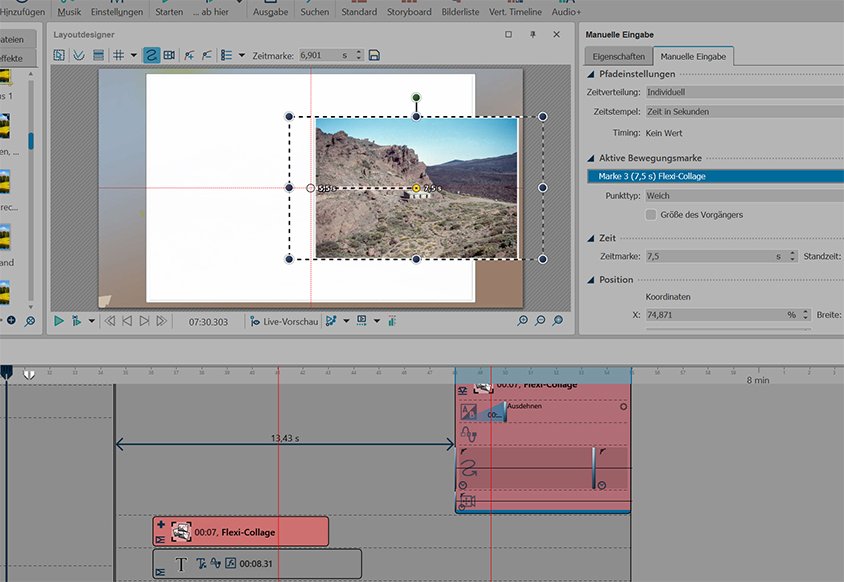Click the camera pan icon in layout toolbar
The image size is (844, 582).
click(x=169, y=55)
